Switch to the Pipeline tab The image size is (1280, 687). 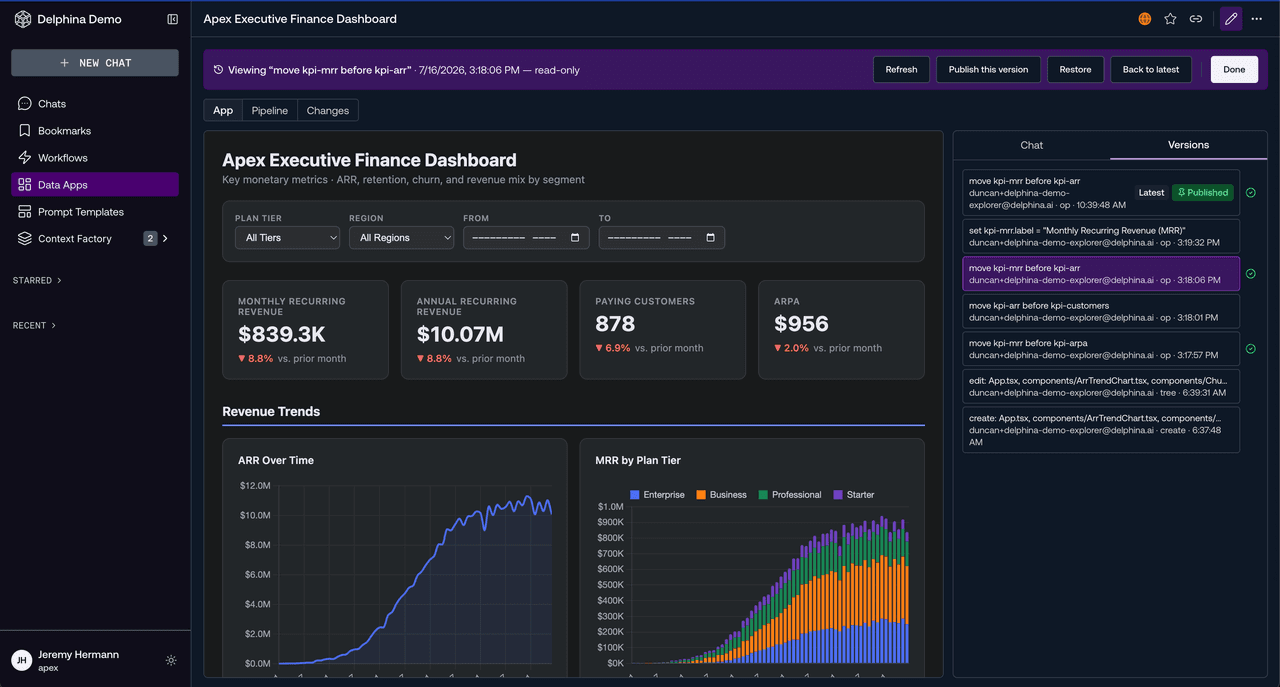270,110
